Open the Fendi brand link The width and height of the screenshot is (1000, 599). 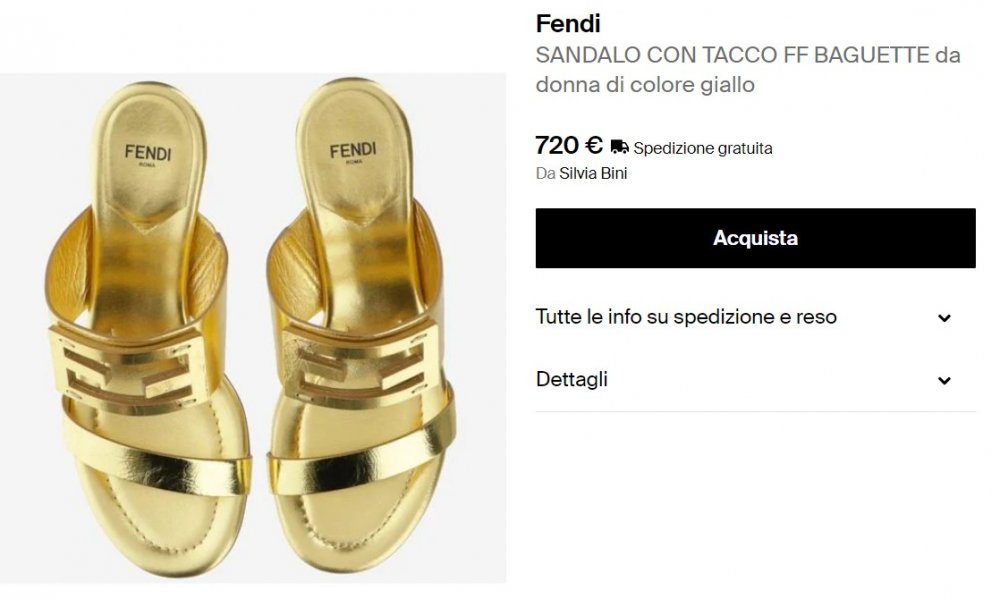click(568, 24)
